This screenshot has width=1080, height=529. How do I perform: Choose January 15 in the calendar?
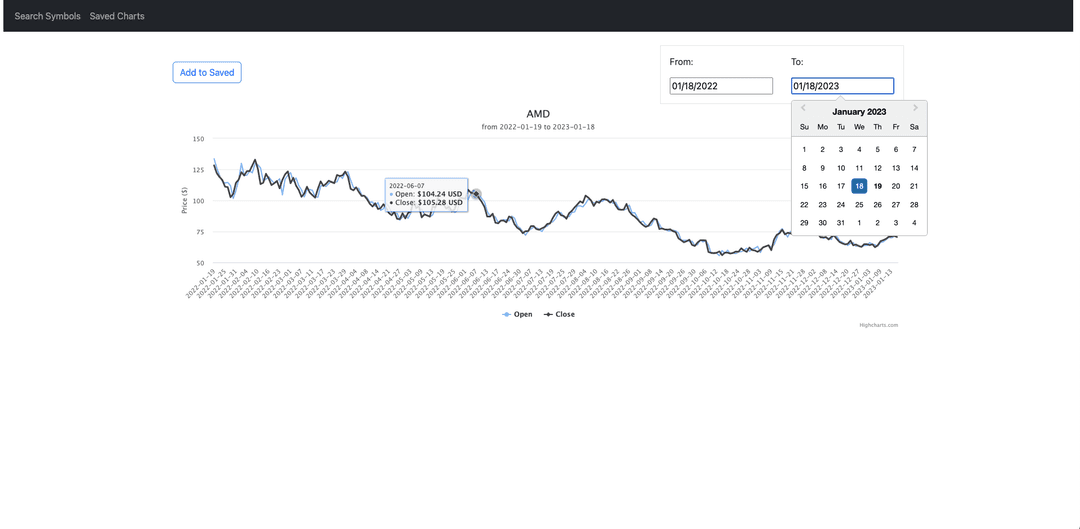(804, 186)
